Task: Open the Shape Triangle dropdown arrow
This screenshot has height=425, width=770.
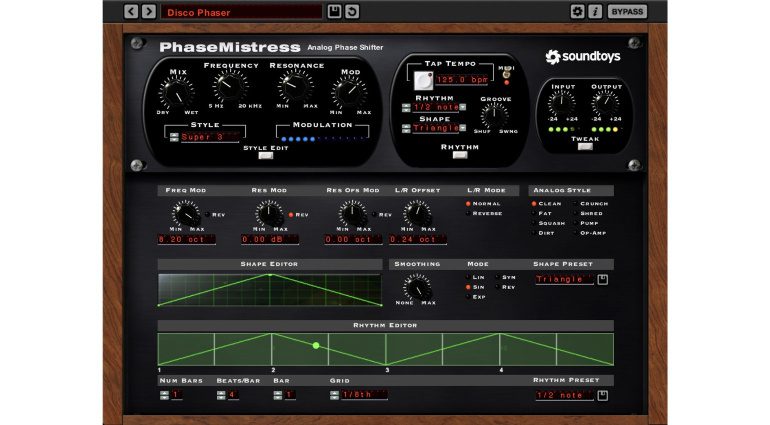Action: pyautogui.click(x=463, y=128)
